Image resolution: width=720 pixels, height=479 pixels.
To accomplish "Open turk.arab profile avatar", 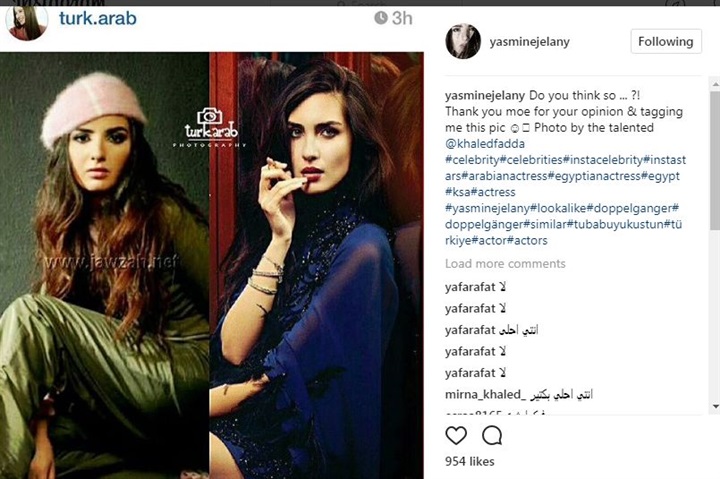I will coord(26,23).
